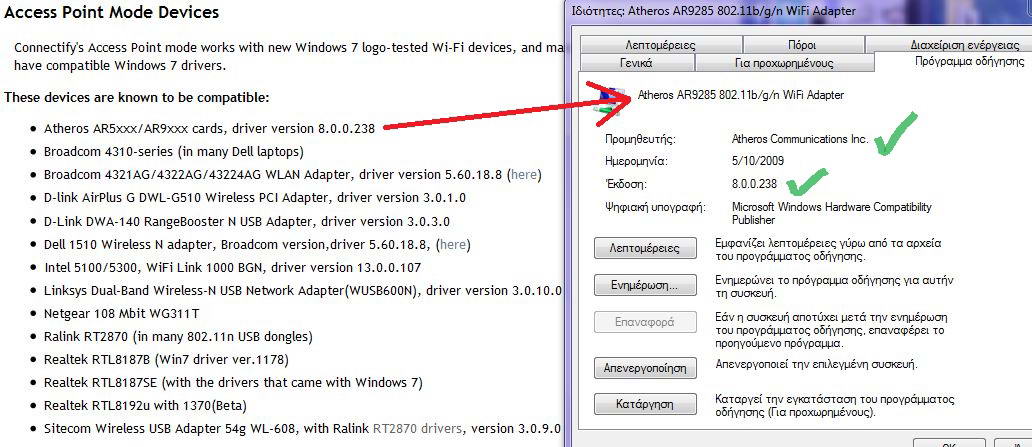
Task: Click the Realtek RTL8187B list item
Action: pyautogui.click(x=167, y=360)
